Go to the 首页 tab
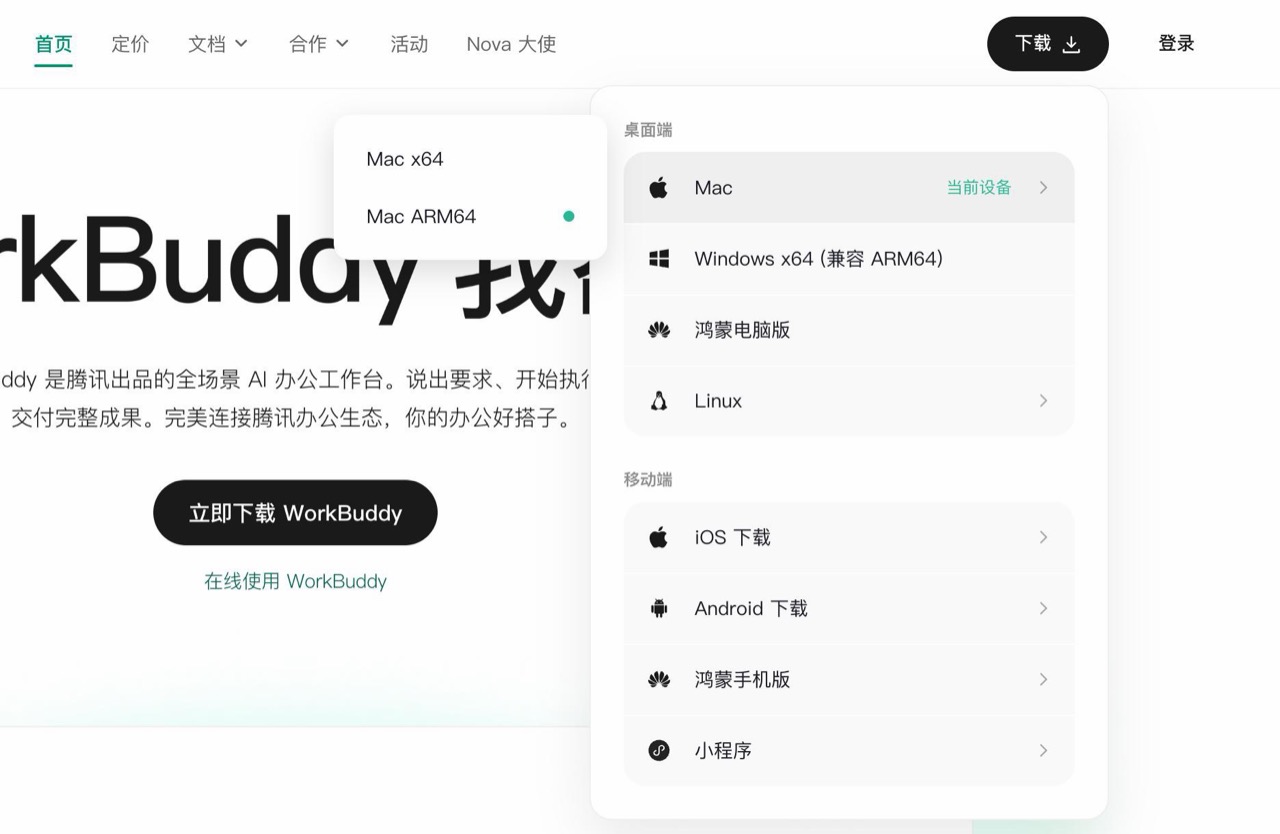This screenshot has width=1280, height=834. (53, 44)
